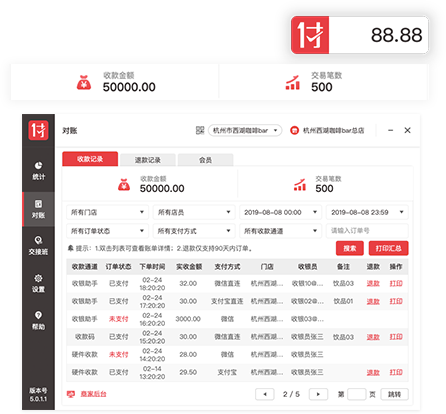The height and width of the screenshot is (414, 446).
Task: Expand the 所有门店 store dropdown
Action: 107,212
